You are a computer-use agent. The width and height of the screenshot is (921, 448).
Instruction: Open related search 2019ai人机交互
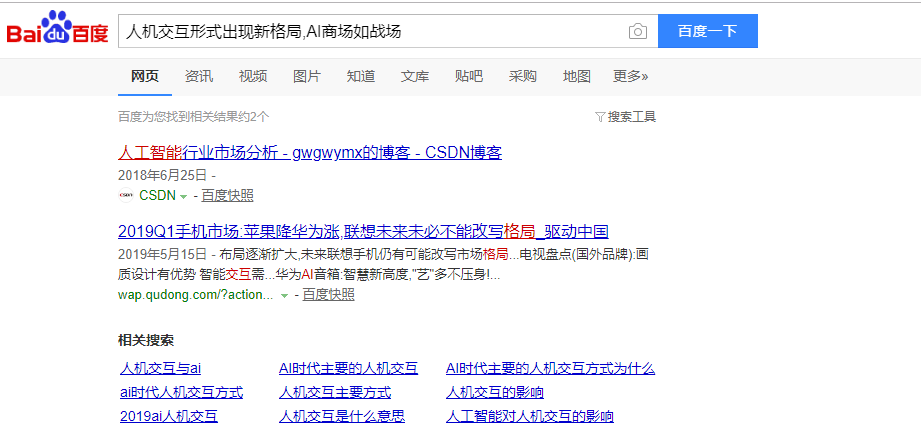point(169,416)
